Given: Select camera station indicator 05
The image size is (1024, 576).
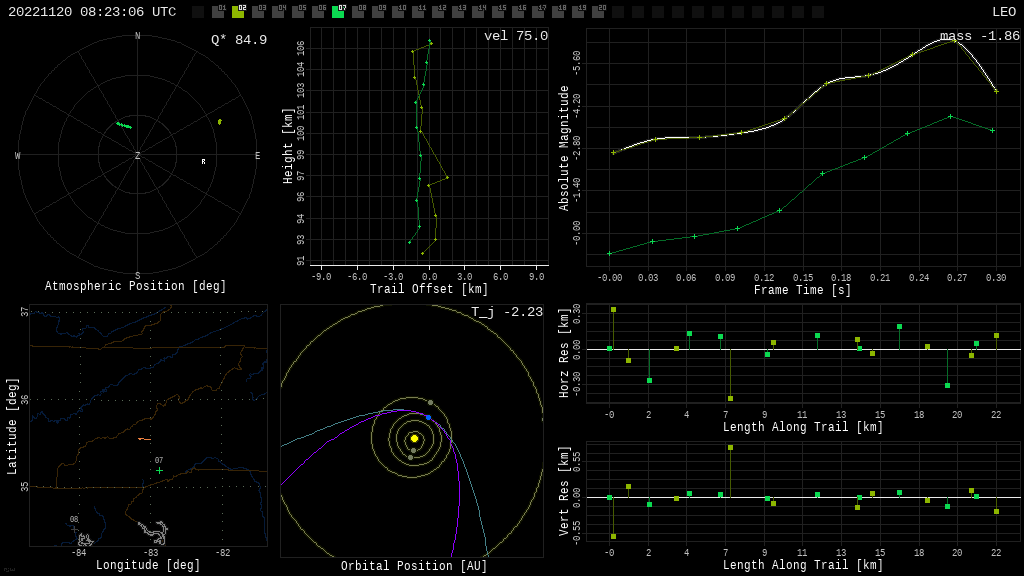Looking at the screenshot, I should pyautogui.click(x=298, y=12).
